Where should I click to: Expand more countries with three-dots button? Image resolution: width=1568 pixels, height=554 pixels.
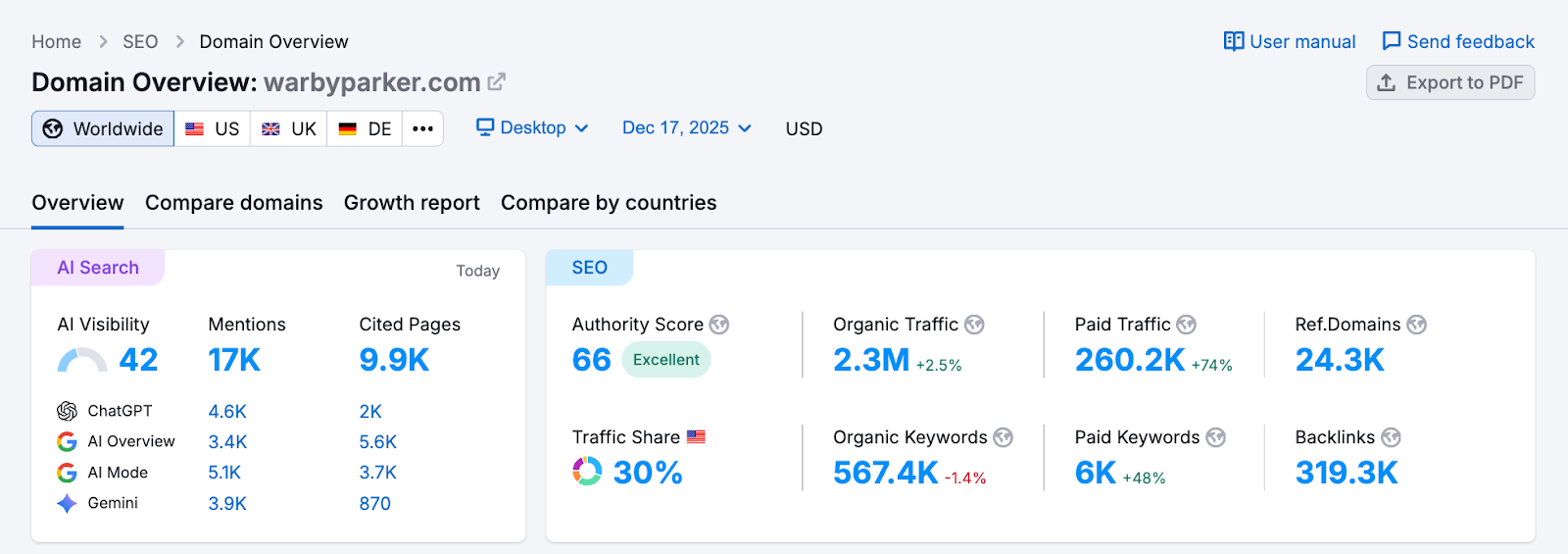point(422,128)
